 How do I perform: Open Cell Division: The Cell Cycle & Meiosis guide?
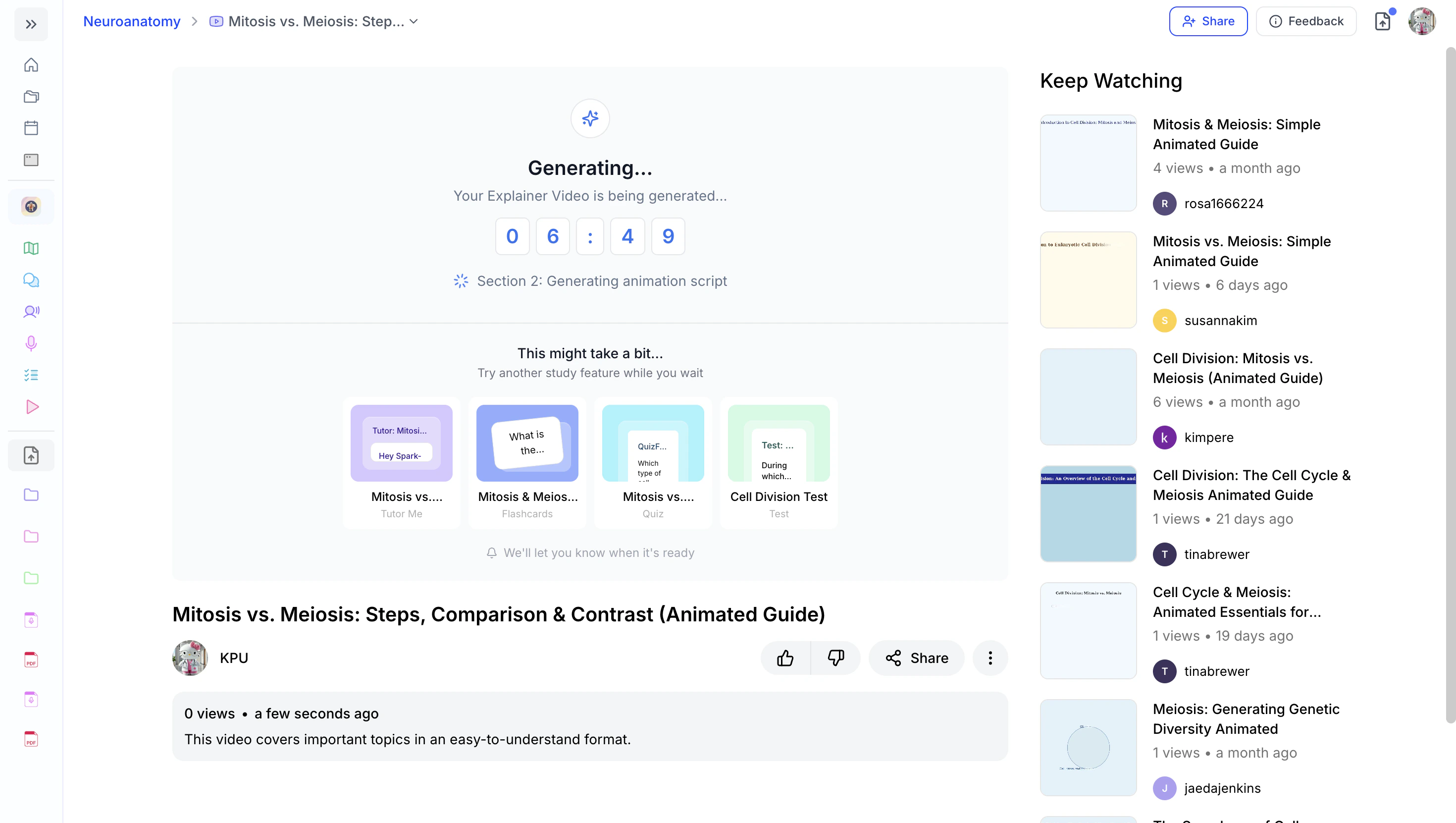point(1252,485)
